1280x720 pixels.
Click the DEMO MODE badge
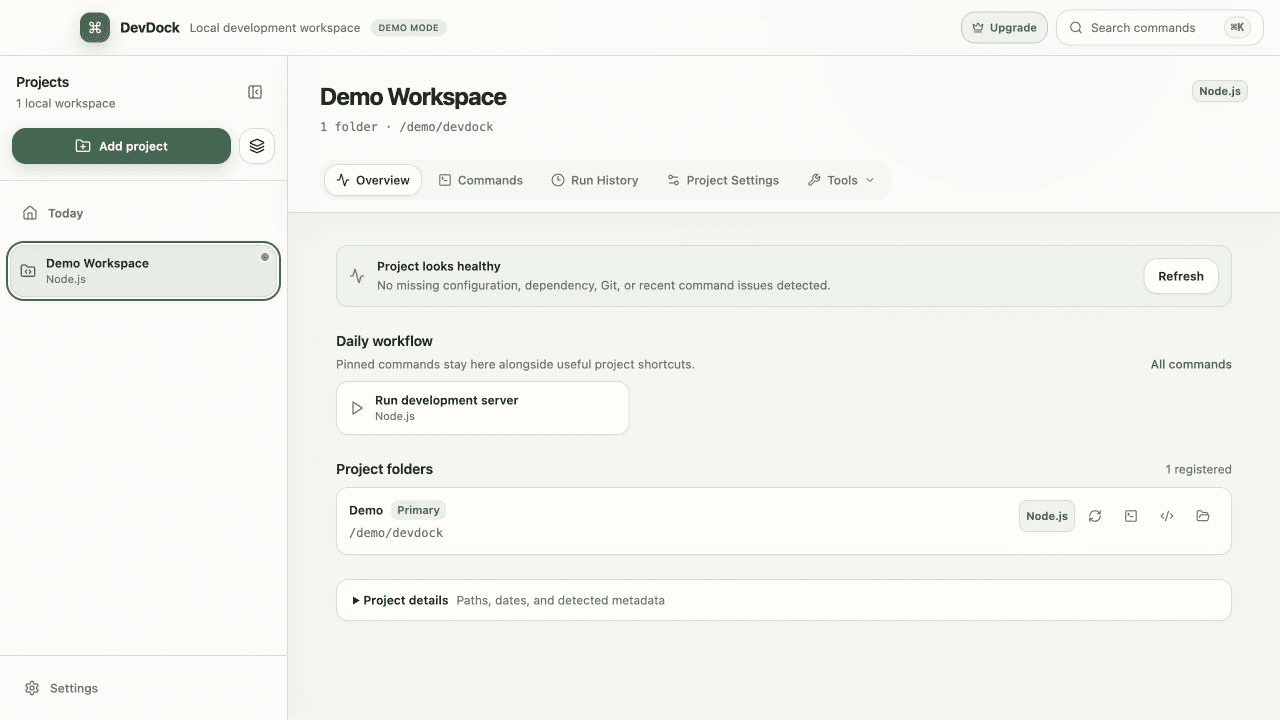pyautogui.click(x=408, y=28)
